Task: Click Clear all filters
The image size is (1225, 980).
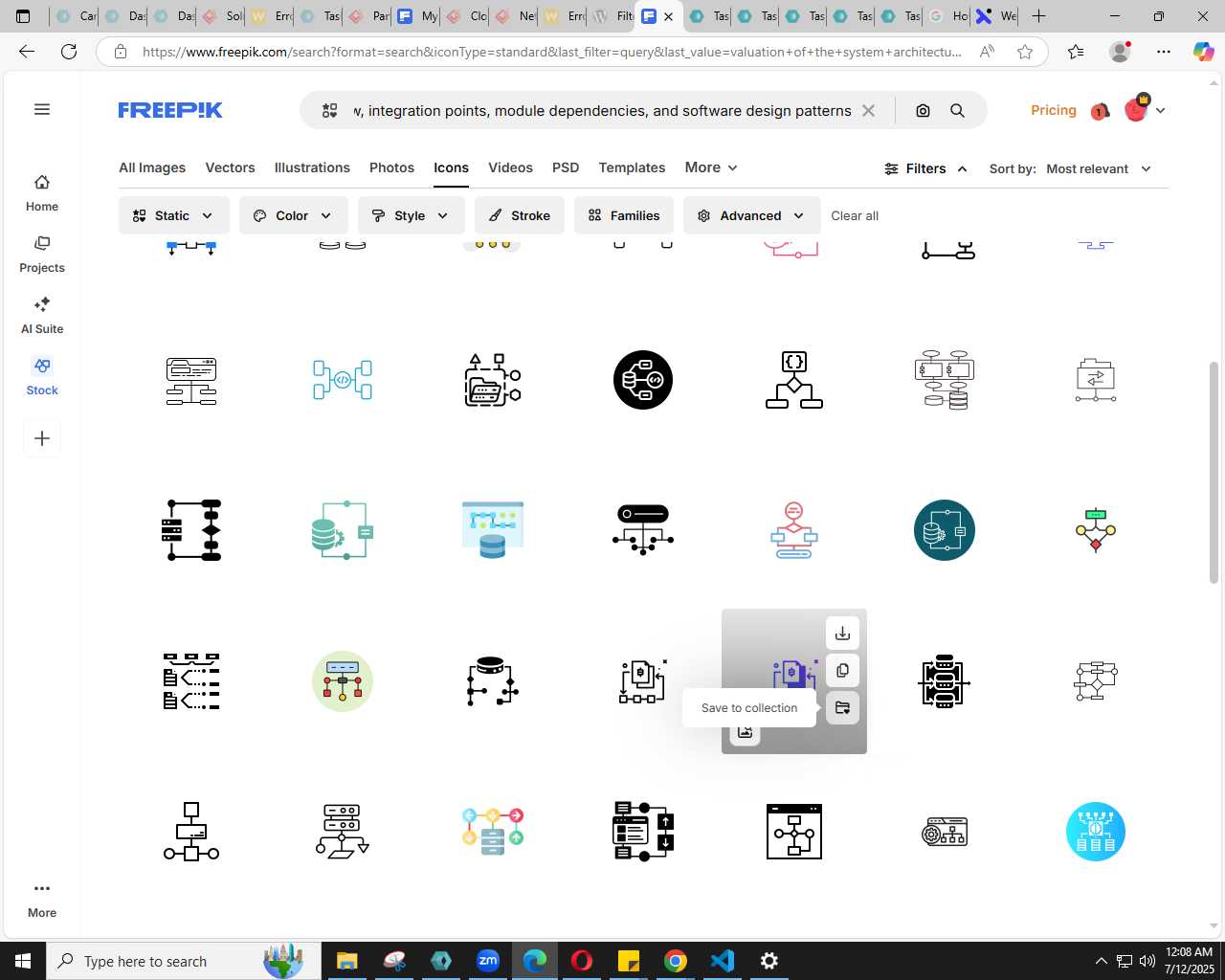Action: [855, 215]
